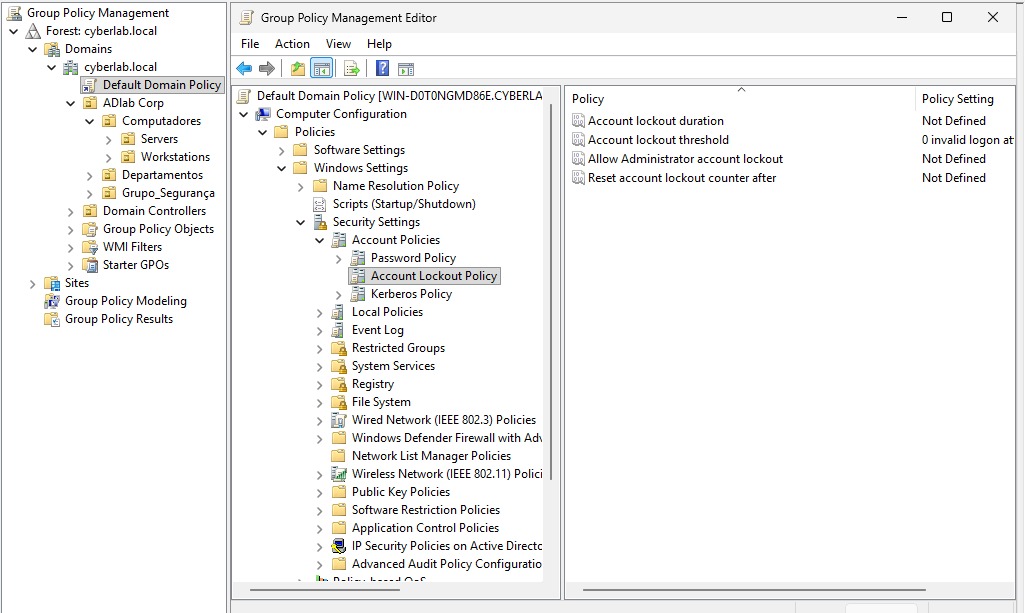
Task: Click the Password Policy node icon
Action: click(x=358, y=258)
